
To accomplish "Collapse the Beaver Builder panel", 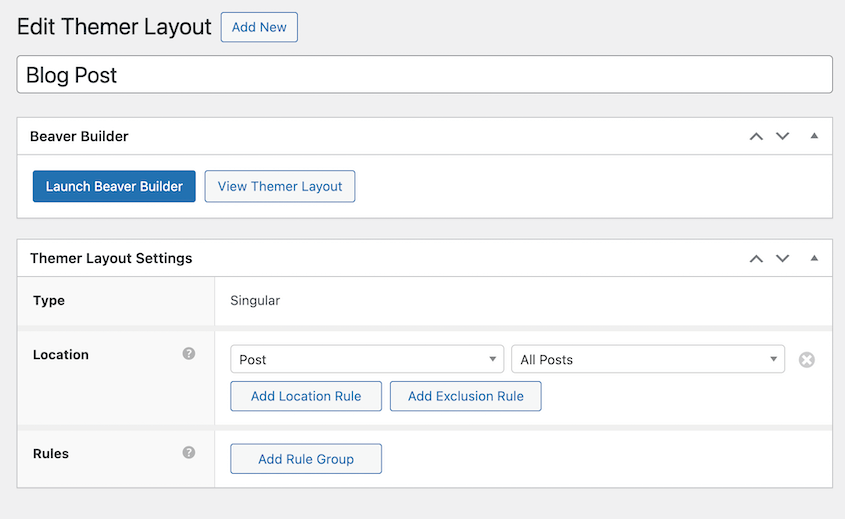I will click(x=814, y=136).
